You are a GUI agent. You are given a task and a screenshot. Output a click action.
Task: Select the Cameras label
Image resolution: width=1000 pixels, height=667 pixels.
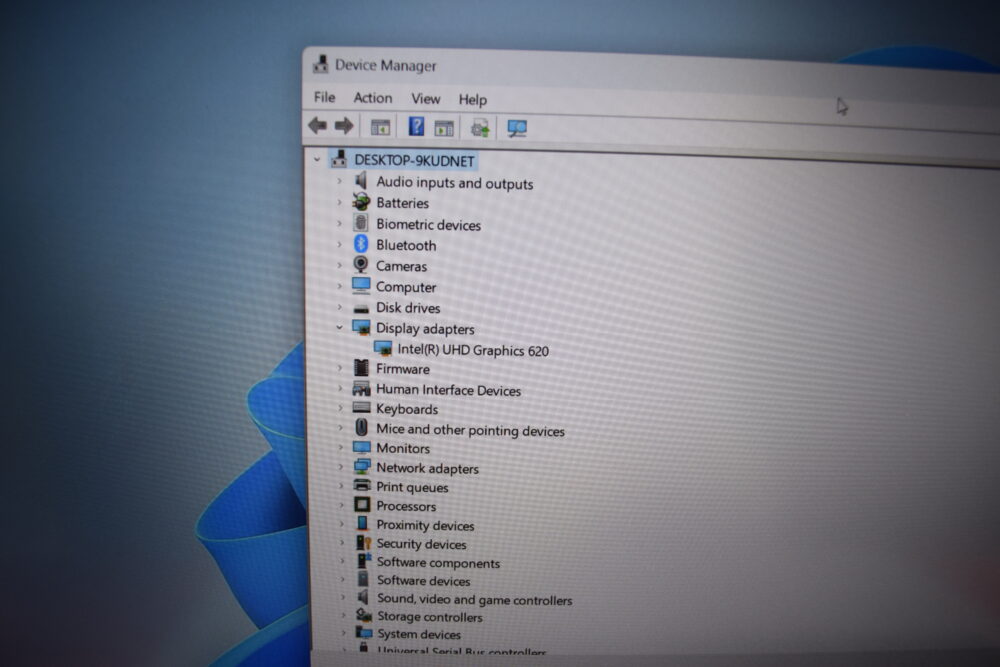(x=401, y=266)
